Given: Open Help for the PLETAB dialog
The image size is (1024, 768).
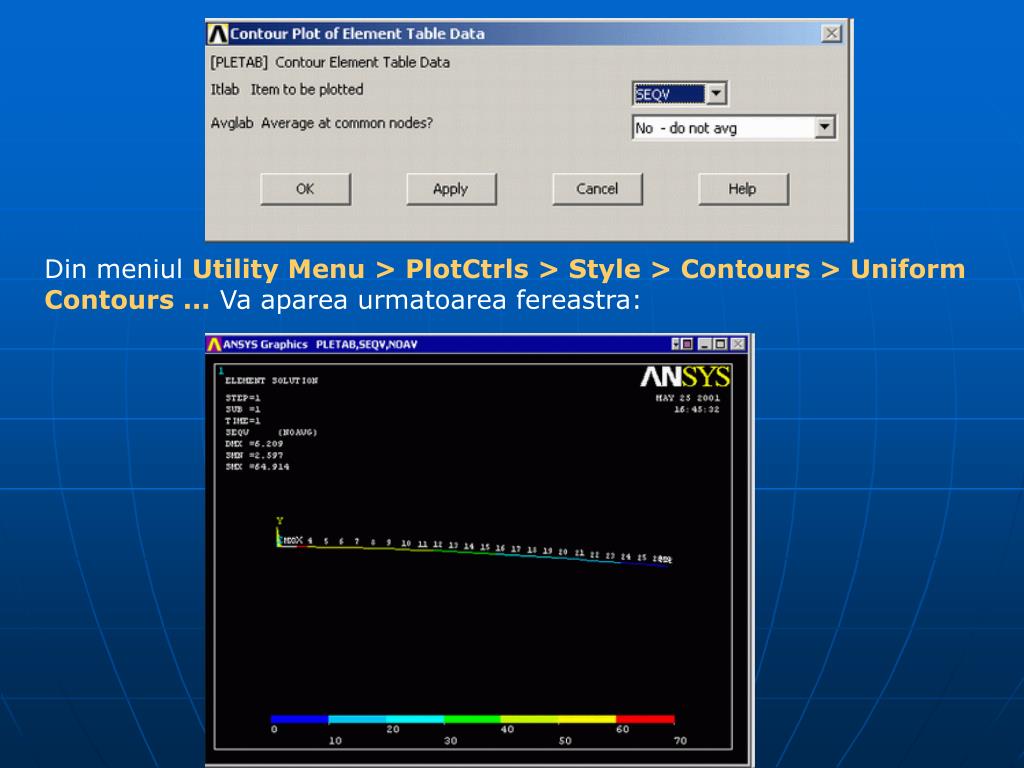Looking at the screenshot, I should [x=743, y=189].
